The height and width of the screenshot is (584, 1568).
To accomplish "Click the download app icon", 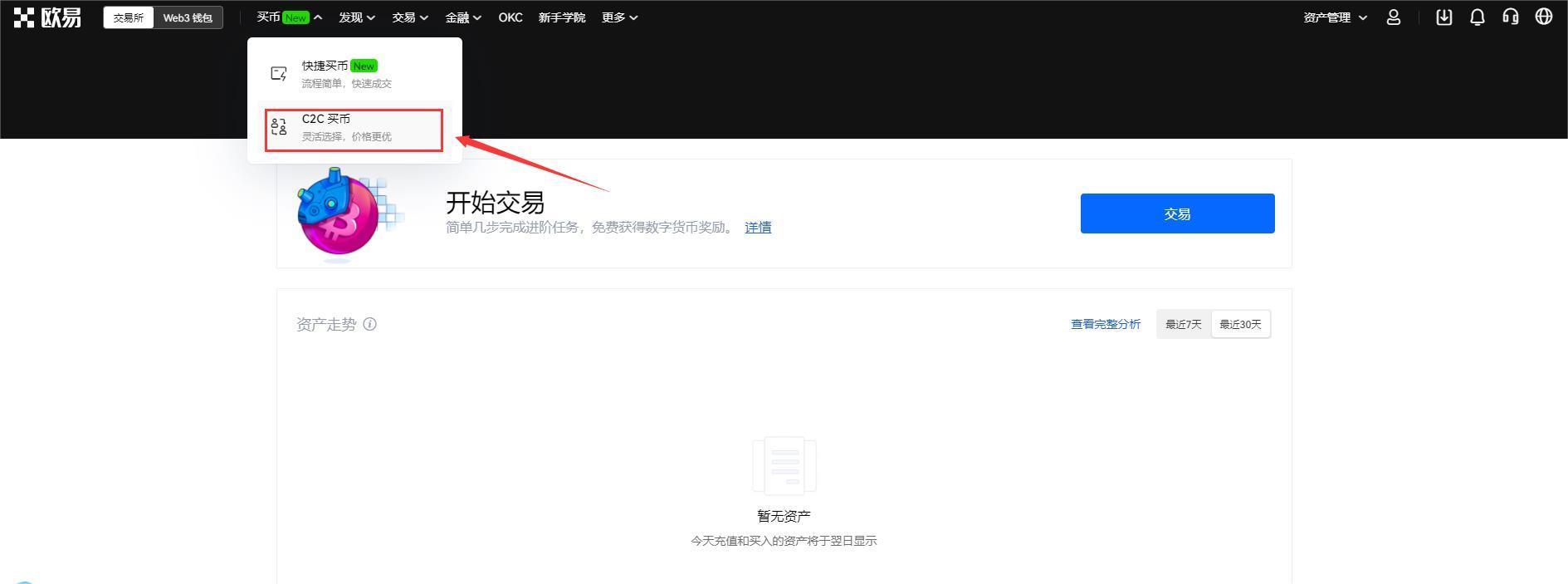I will click(1444, 17).
